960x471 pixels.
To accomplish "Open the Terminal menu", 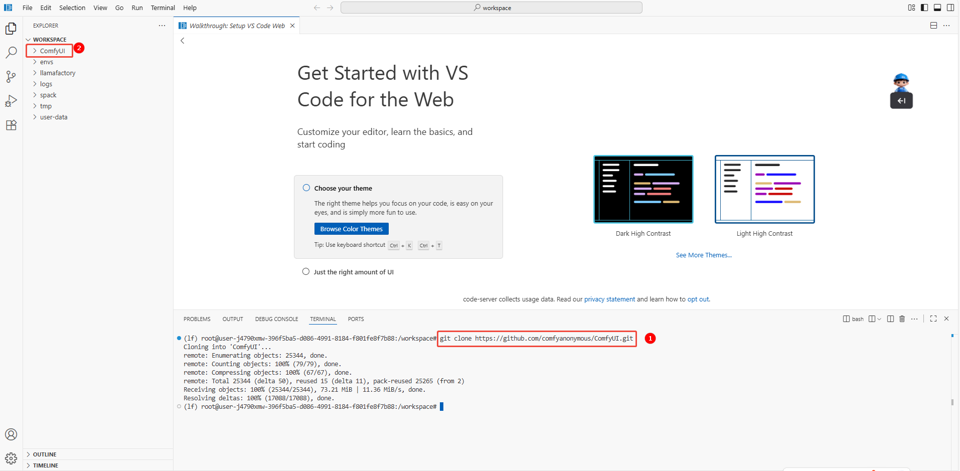I will (x=162, y=8).
